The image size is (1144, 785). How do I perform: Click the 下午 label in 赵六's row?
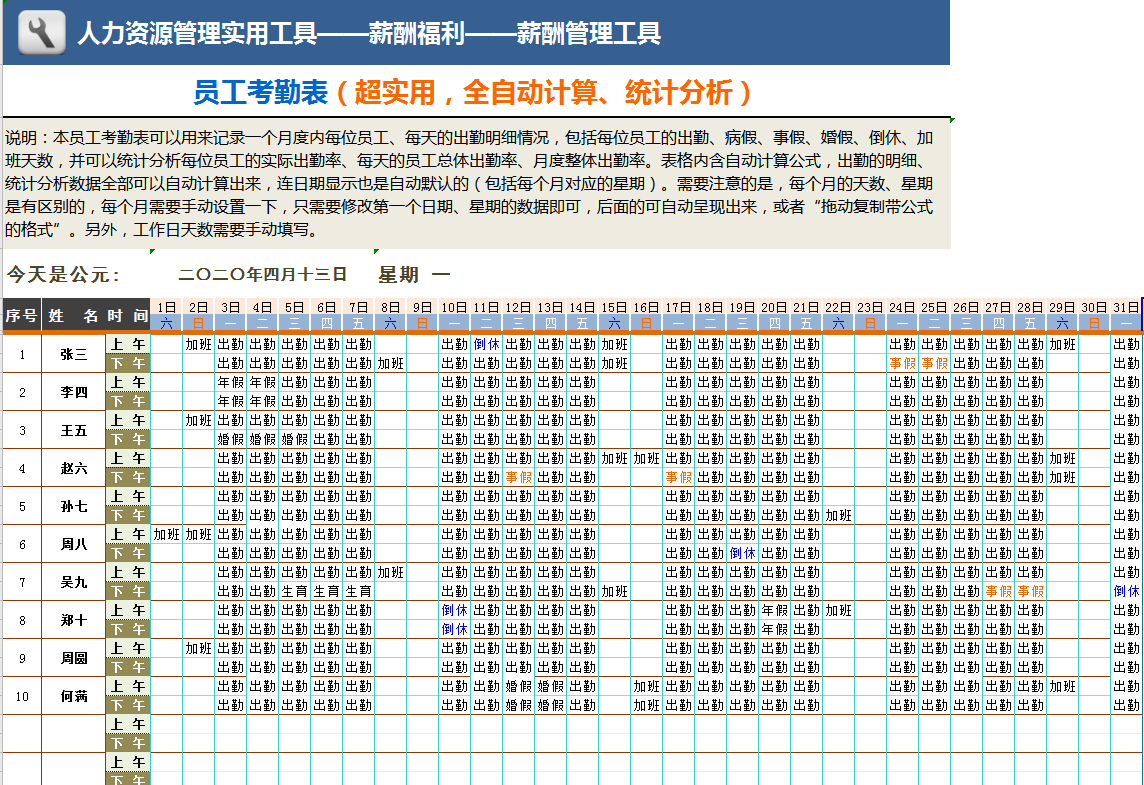[x=128, y=477]
